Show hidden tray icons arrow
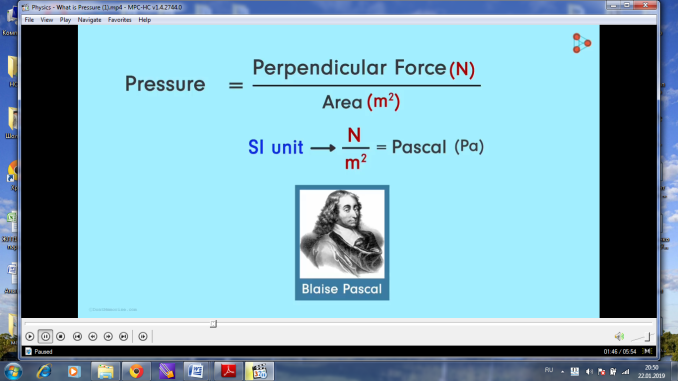The width and height of the screenshot is (678, 381). coord(563,371)
